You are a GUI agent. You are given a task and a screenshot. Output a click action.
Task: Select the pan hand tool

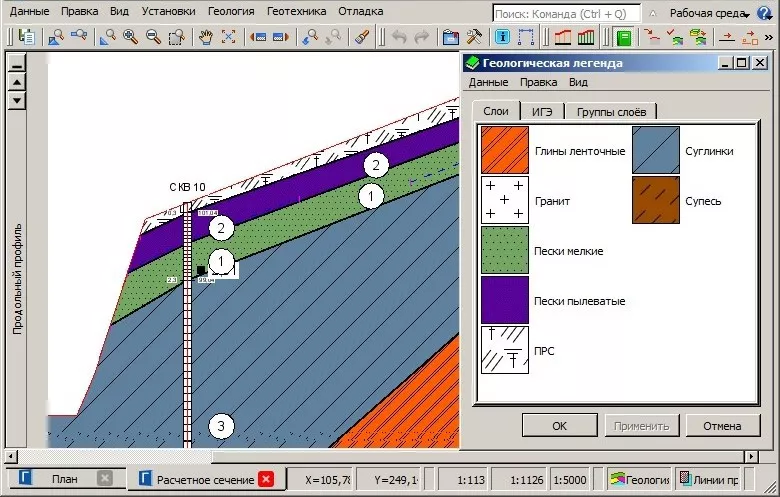[206, 37]
